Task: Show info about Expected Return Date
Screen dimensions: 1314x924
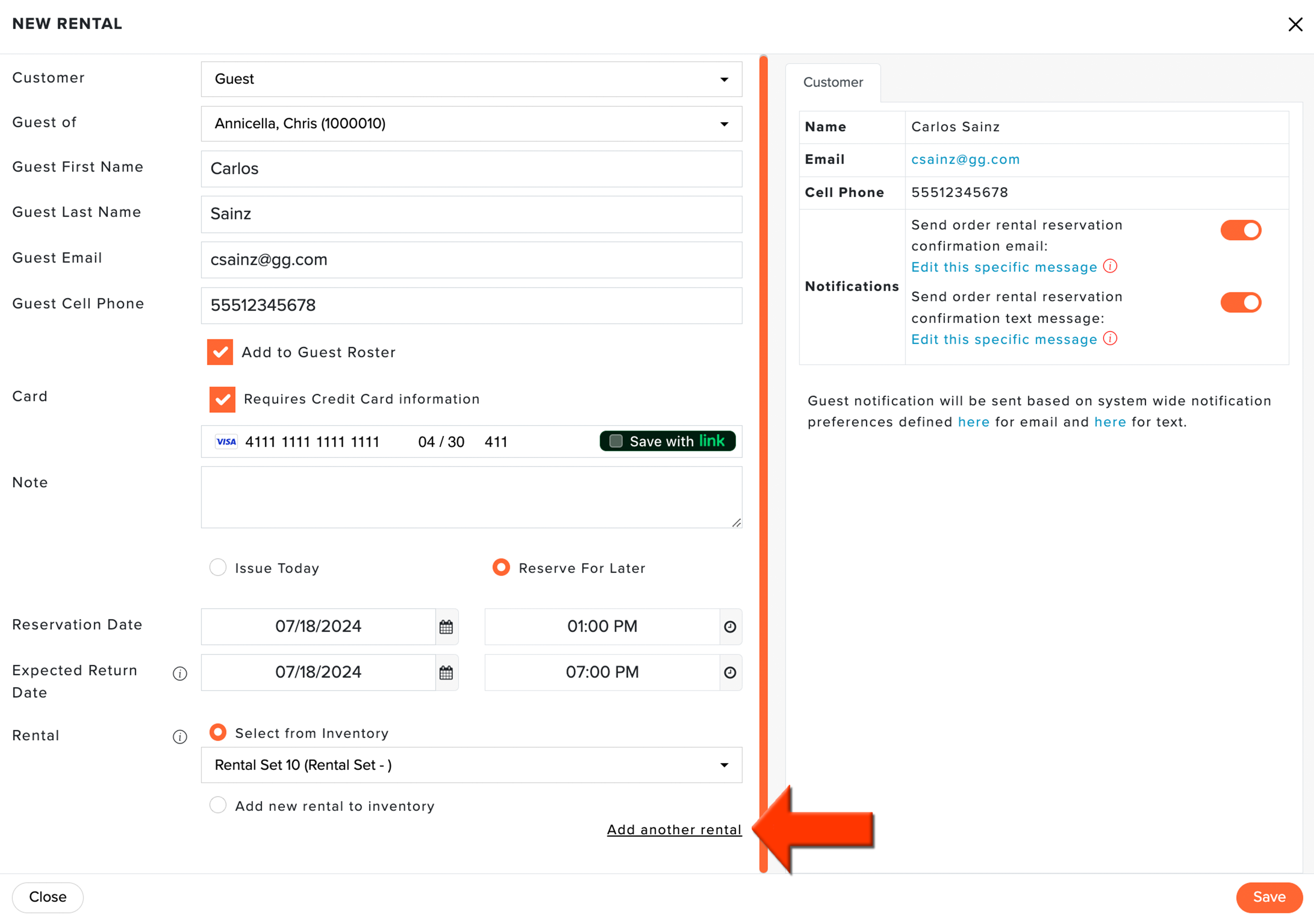Action: [180, 674]
